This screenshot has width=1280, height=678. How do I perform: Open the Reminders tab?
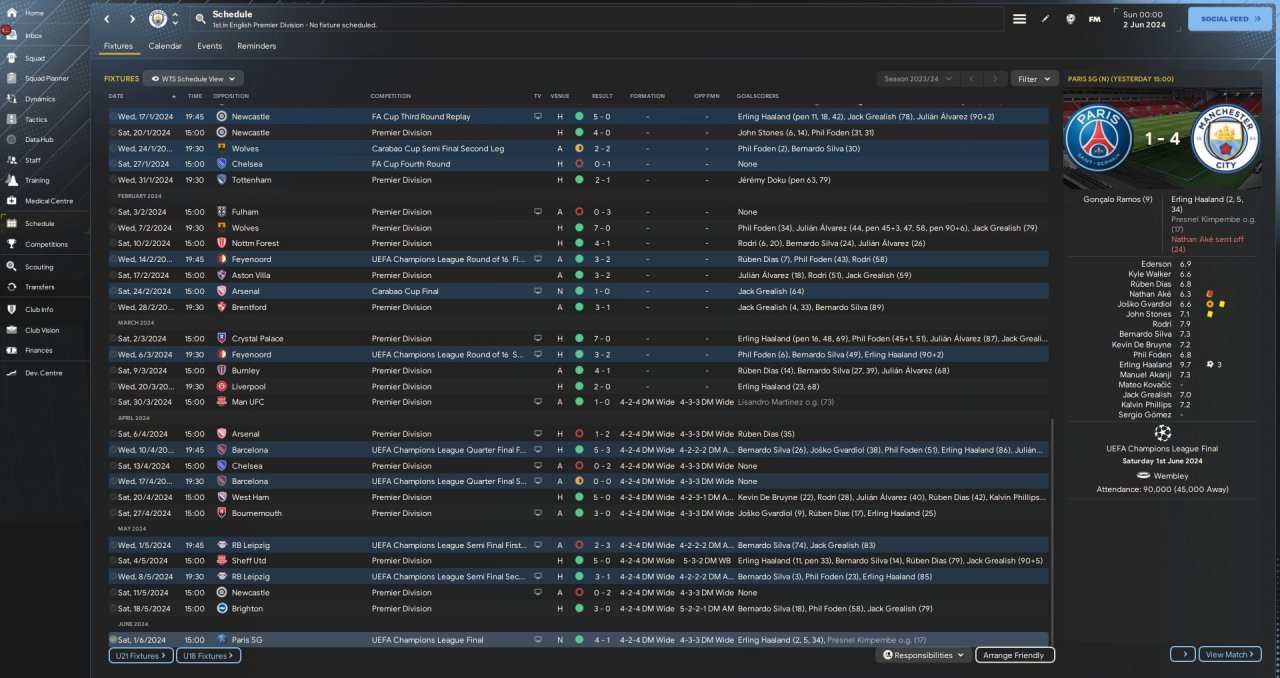(256, 46)
